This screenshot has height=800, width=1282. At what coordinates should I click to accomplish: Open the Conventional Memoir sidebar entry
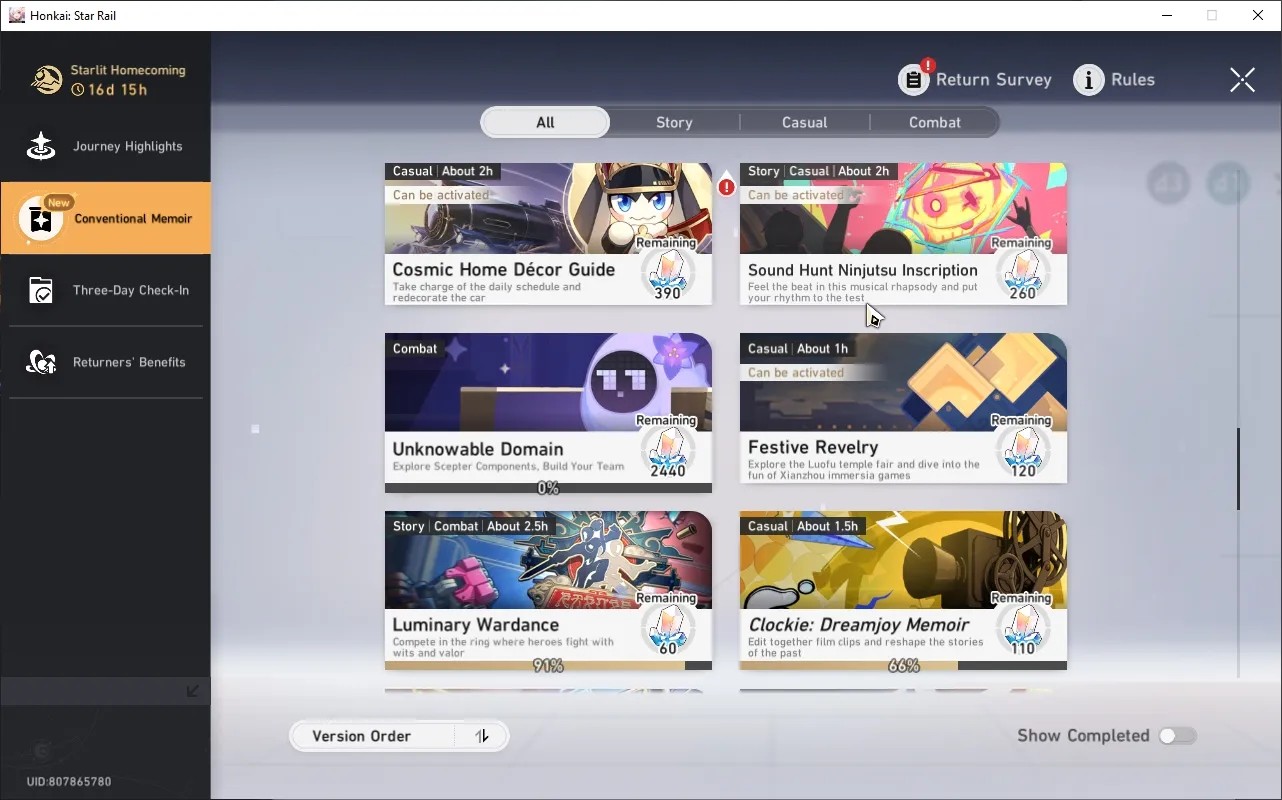pos(106,218)
